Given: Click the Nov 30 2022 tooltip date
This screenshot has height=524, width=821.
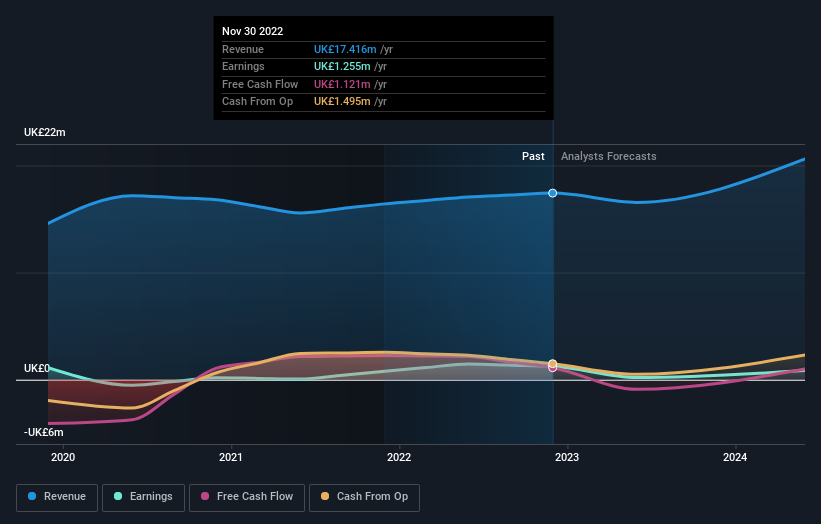Looking at the screenshot, I should click(x=252, y=31).
